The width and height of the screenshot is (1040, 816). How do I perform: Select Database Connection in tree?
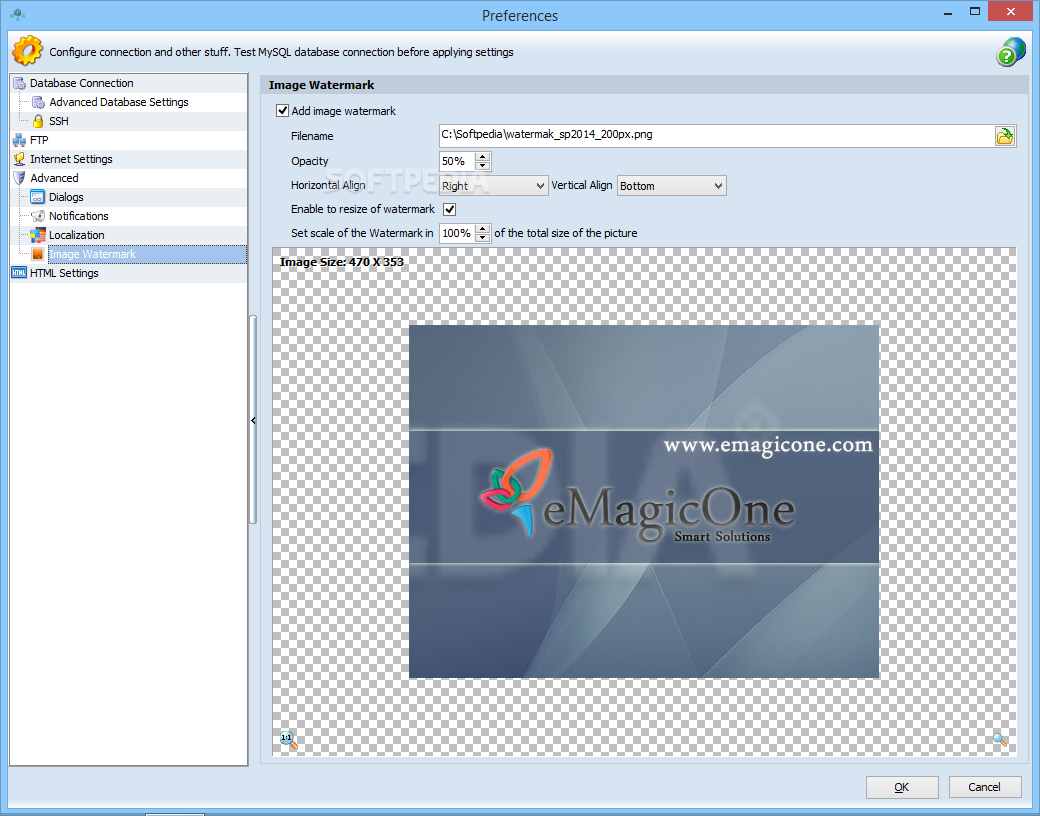pos(82,83)
